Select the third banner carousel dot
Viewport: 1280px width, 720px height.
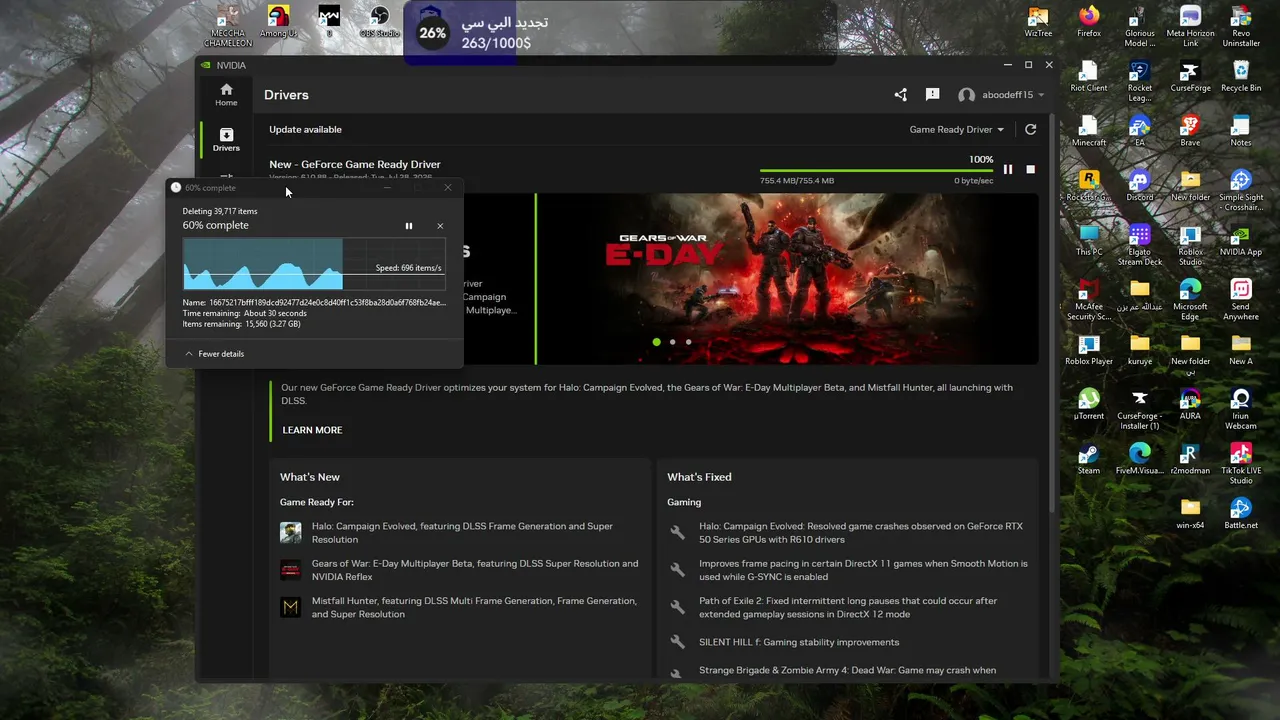coord(688,342)
